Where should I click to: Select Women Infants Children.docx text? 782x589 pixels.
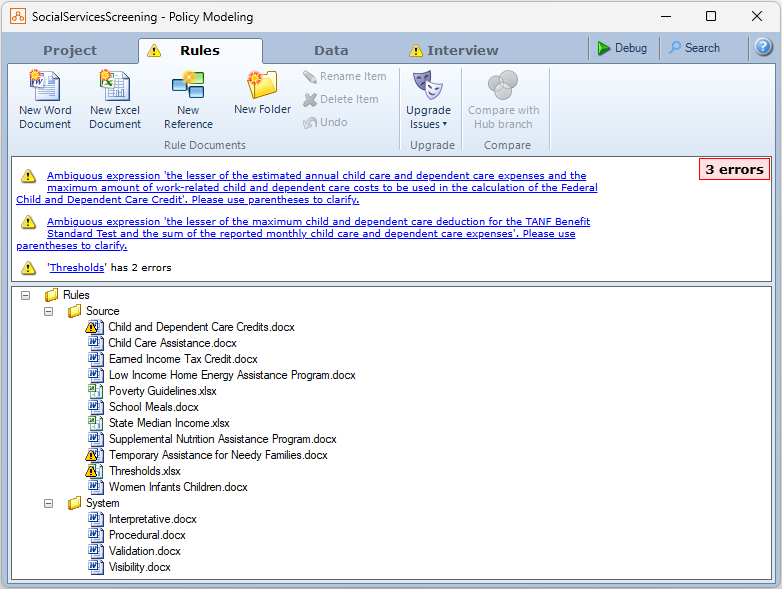click(x=178, y=487)
